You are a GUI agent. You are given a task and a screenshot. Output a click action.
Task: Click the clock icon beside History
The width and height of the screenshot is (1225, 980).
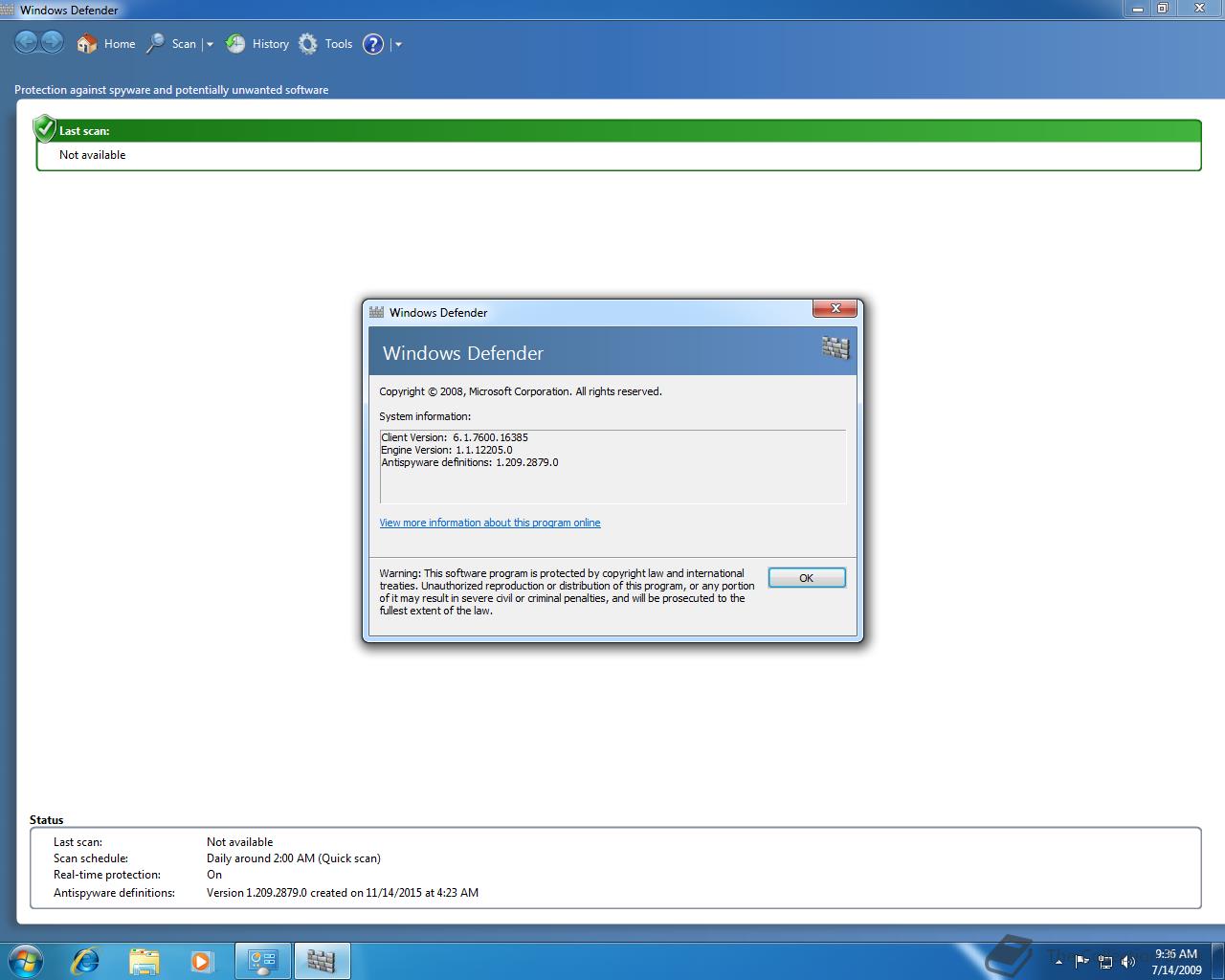(x=235, y=44)
